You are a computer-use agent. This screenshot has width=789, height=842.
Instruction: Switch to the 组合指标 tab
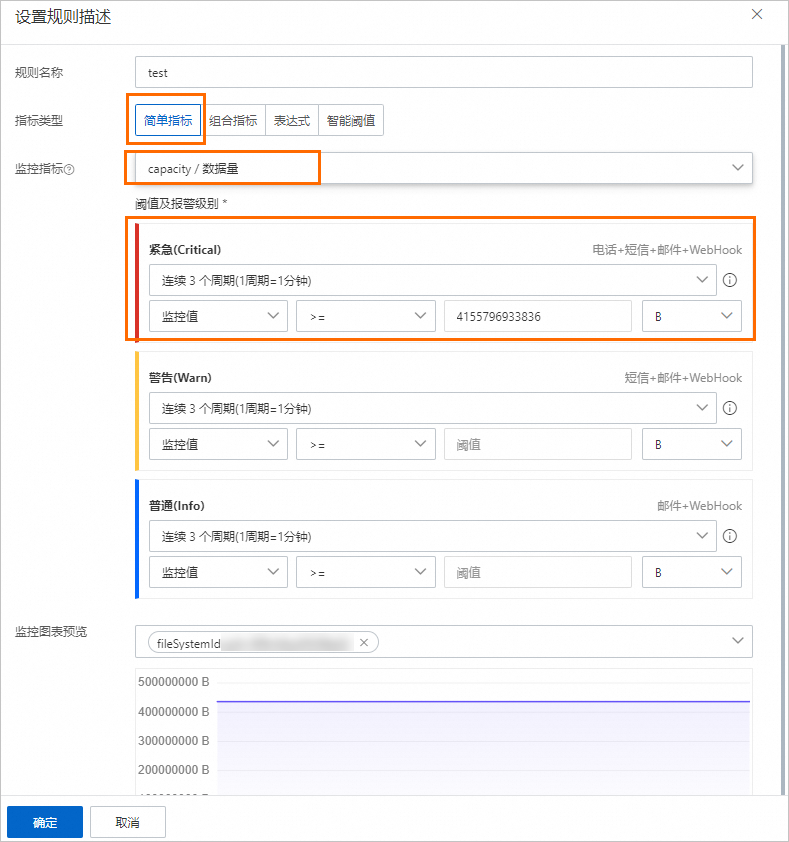click(x=233, y=120)
